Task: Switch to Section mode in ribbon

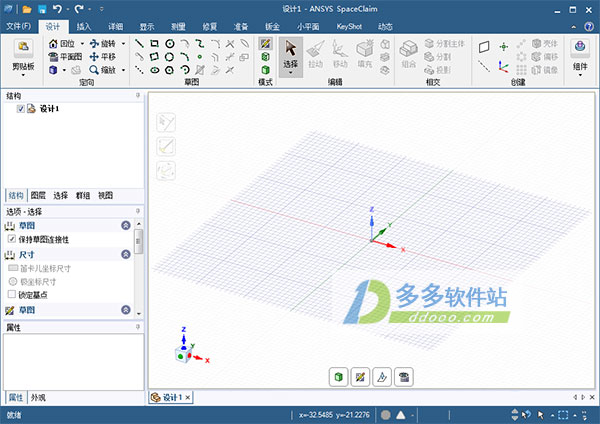Action: pos(265,57)
